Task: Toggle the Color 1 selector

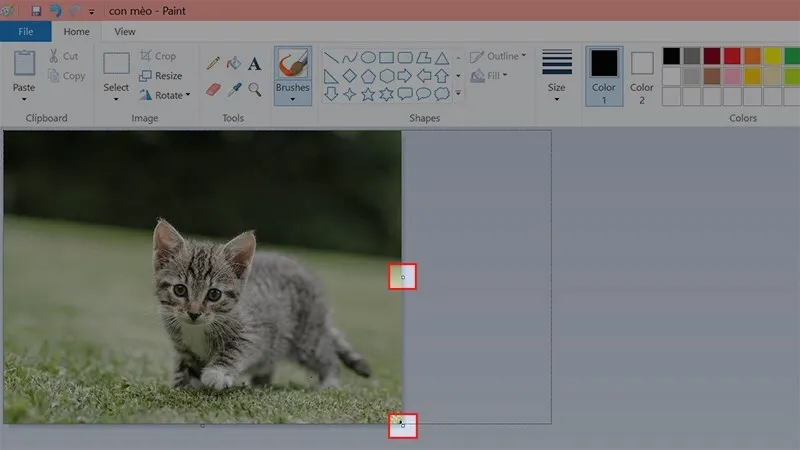Action: click(604, 74)
